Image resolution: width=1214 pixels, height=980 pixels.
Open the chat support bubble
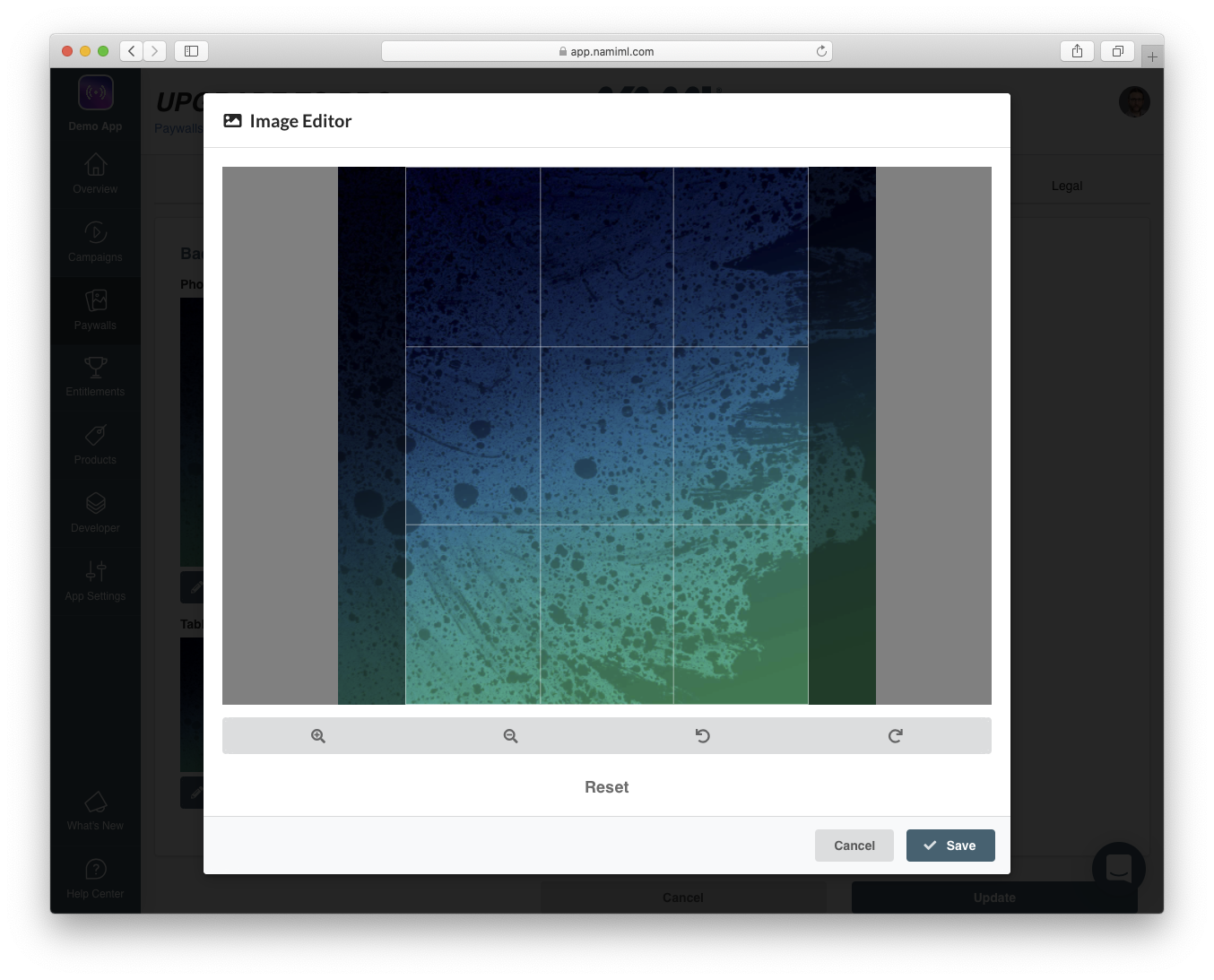pyautogui.click(x=1119, y=868)
